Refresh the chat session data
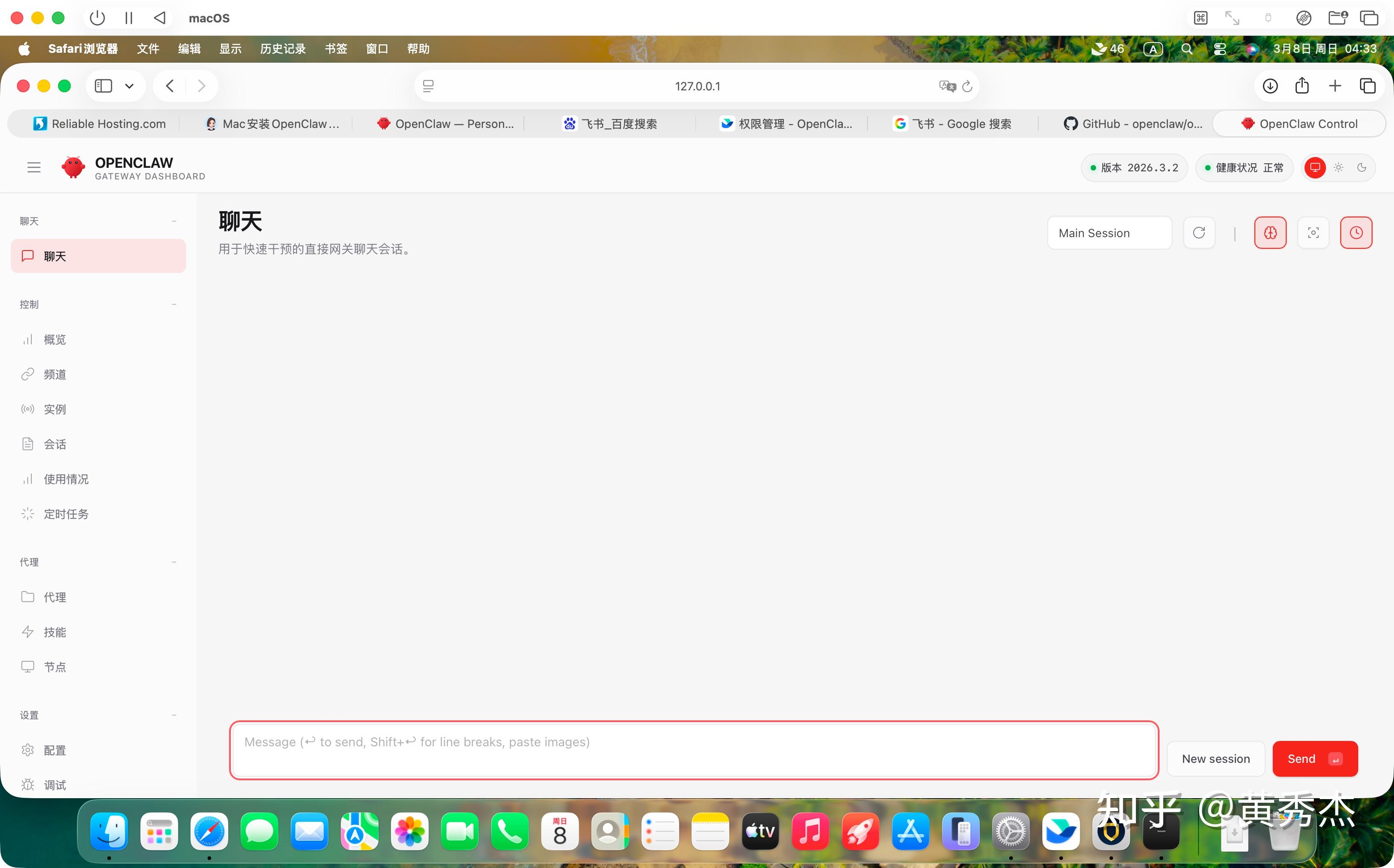This screenshot has height=868, width=1394. click(1199, 233)
